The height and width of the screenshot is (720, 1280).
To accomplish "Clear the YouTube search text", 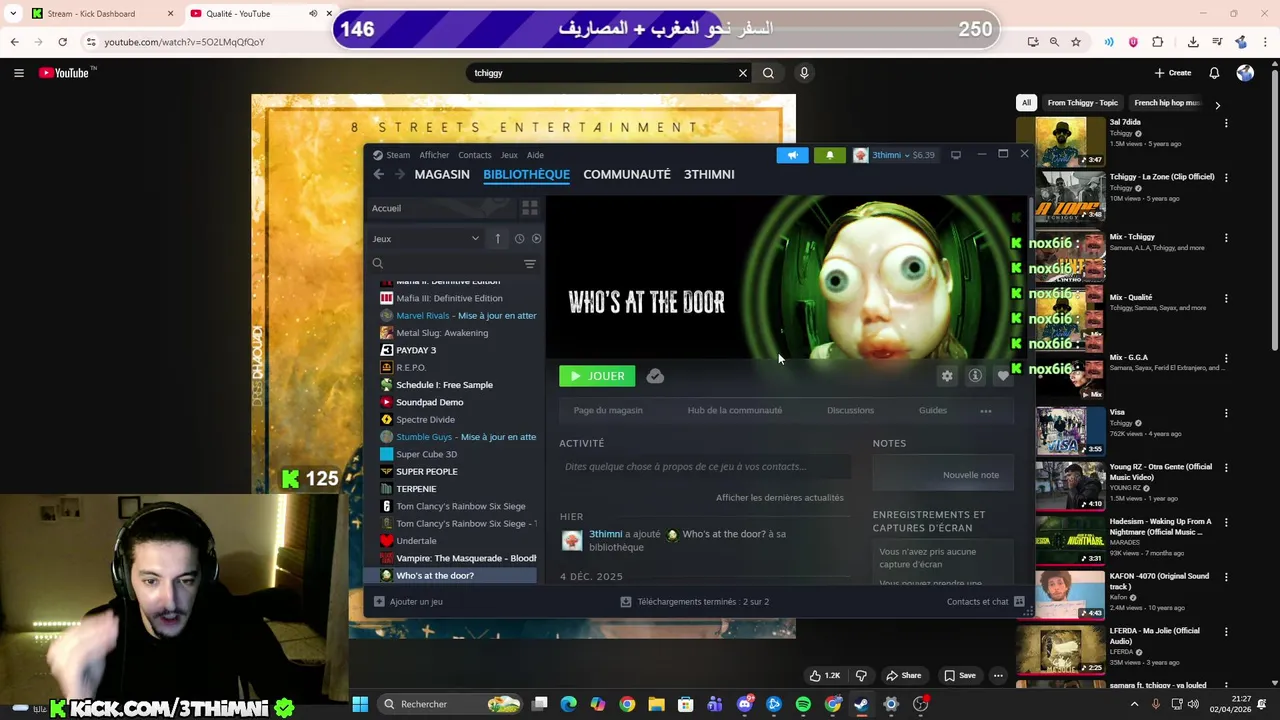I will coord(743,73).
